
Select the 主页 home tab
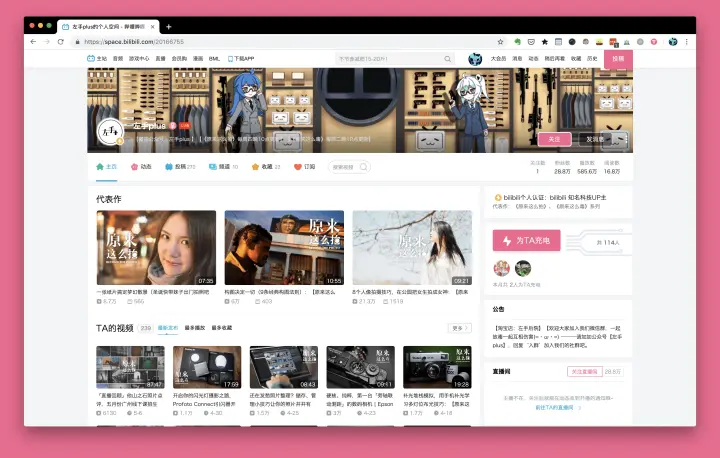pyautogui.click(x=107, y=167)
